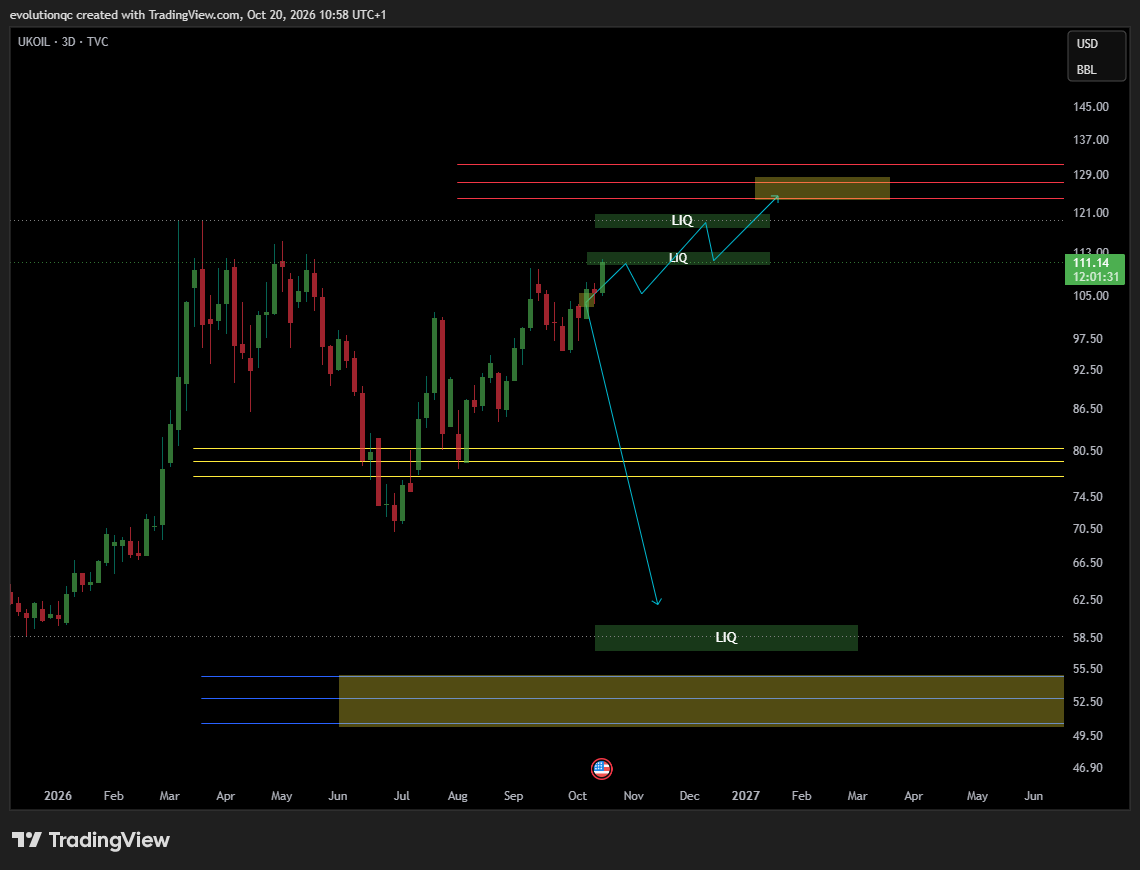Viewport: 1140px width, 870px height.
Task: Click the UKOIL · 3D · TVC symbol label
Action: tap(63, 42)
